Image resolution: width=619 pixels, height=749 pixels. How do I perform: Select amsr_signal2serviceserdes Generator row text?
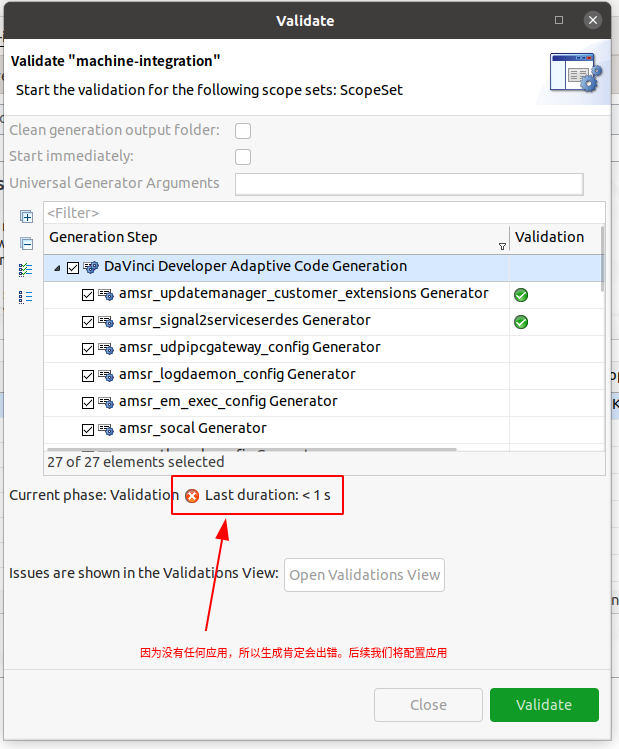245,321
